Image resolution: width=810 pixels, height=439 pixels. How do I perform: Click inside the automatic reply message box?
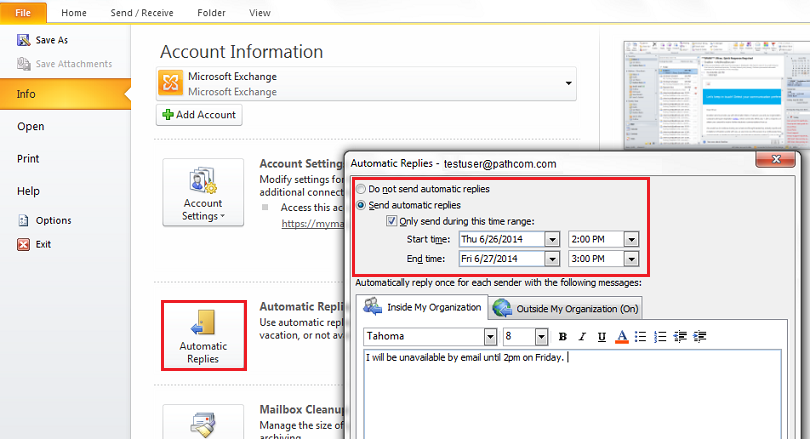point(572,395)
